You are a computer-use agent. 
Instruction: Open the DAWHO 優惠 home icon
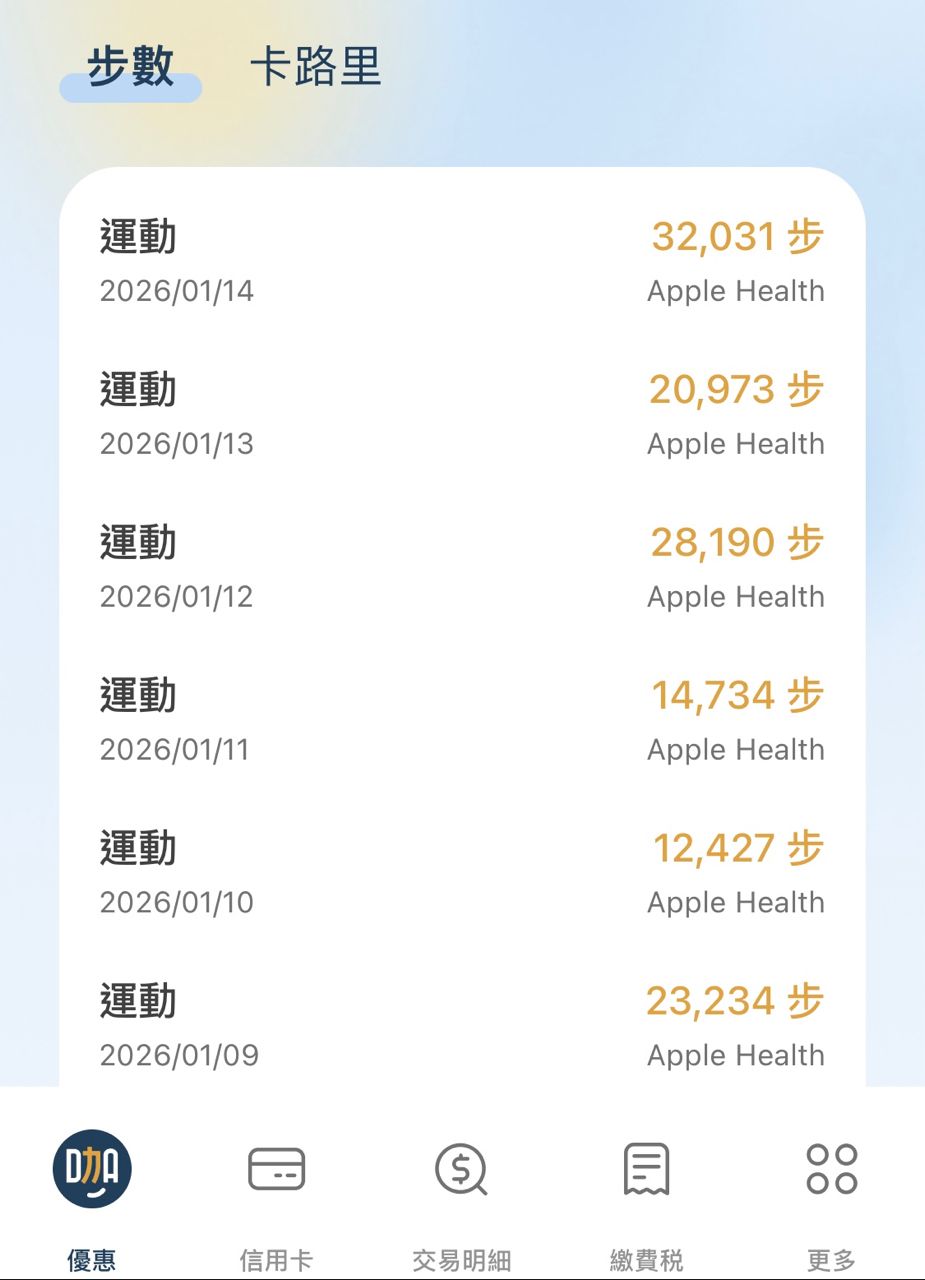92,1169
